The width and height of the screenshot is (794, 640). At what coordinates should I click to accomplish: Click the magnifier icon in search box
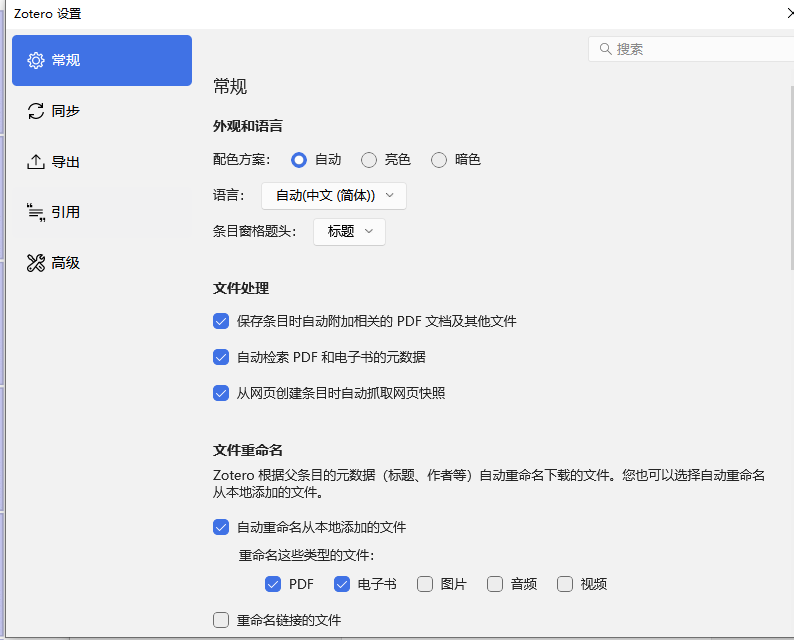click(x=606, y=49)
